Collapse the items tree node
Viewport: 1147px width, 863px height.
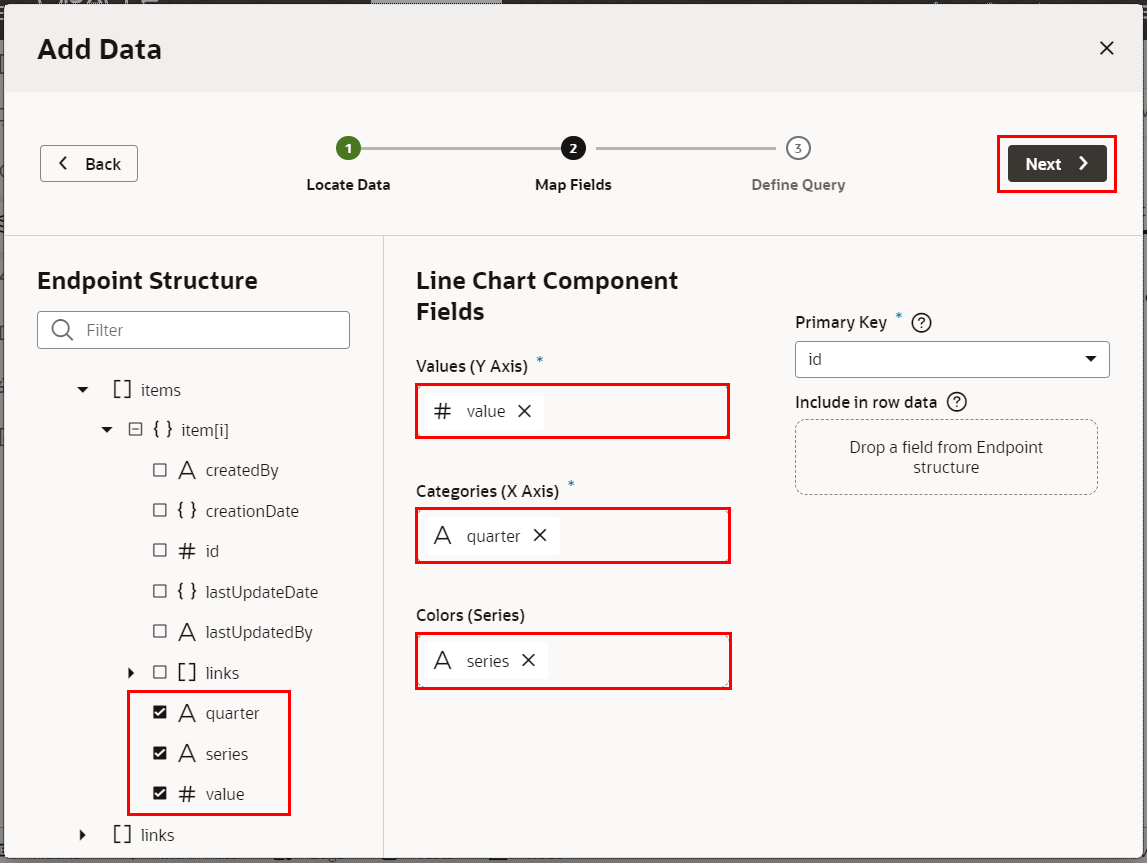tap(83, 390)
